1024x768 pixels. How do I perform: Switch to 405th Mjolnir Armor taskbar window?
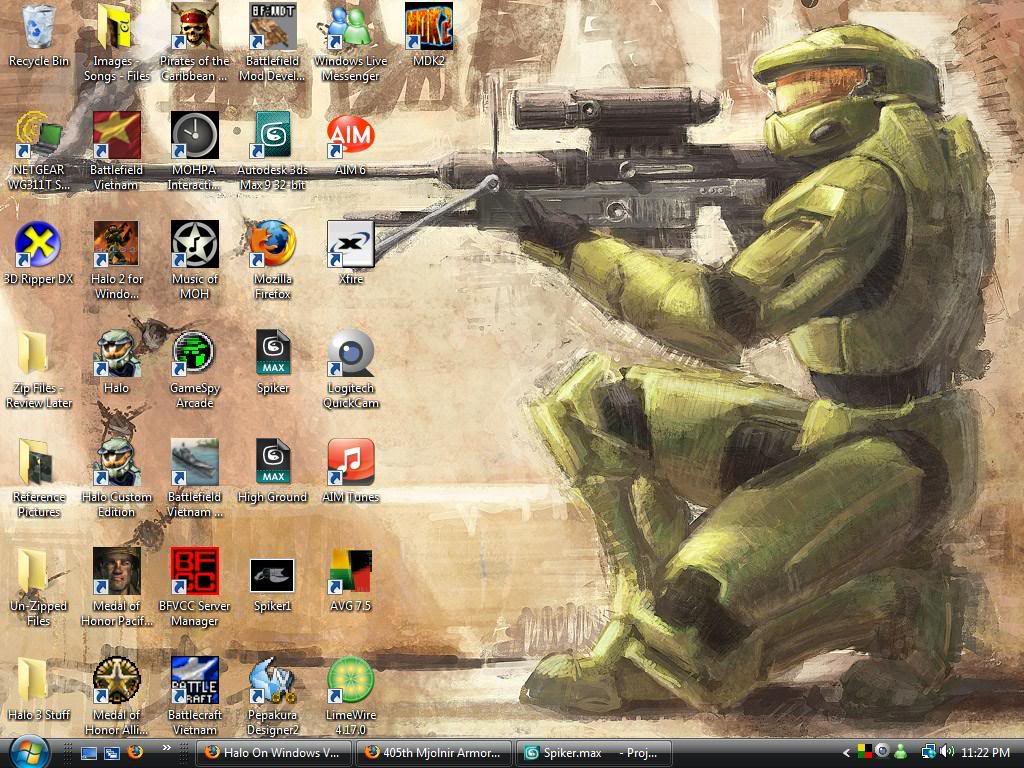(434, 752)
